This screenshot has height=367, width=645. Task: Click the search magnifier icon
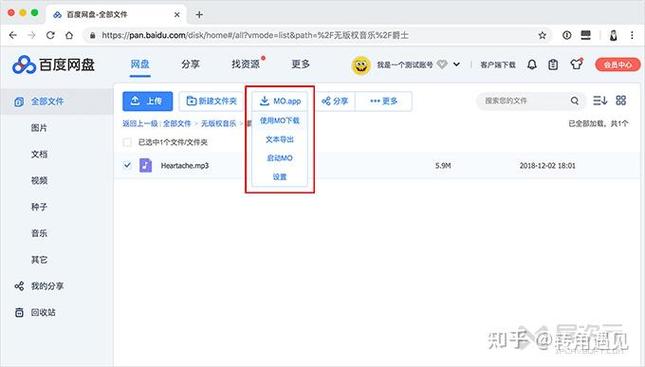pyautogui.click(x=575, y=101)
